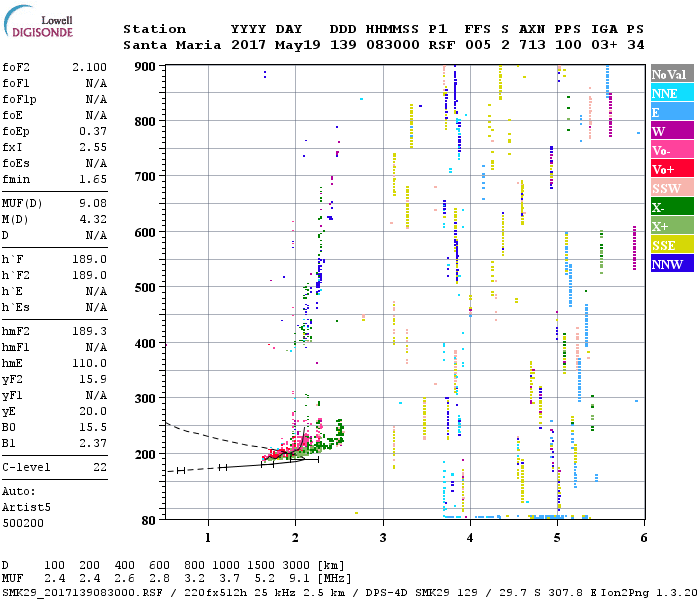Select the MUF(D) value 9.08
700x600 pixels.
click(x=93, y=204)
